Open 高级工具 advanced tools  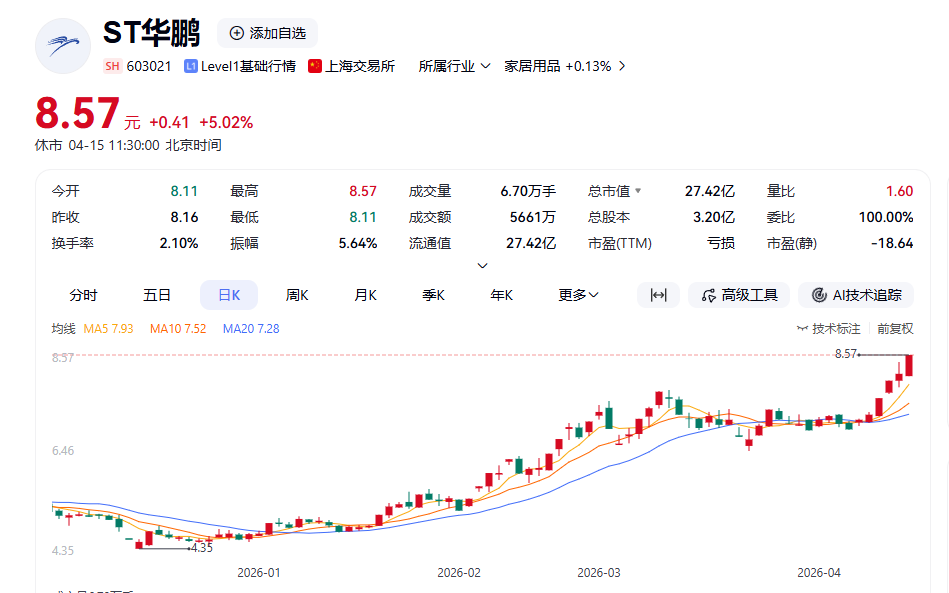click(x=739, y=295)
